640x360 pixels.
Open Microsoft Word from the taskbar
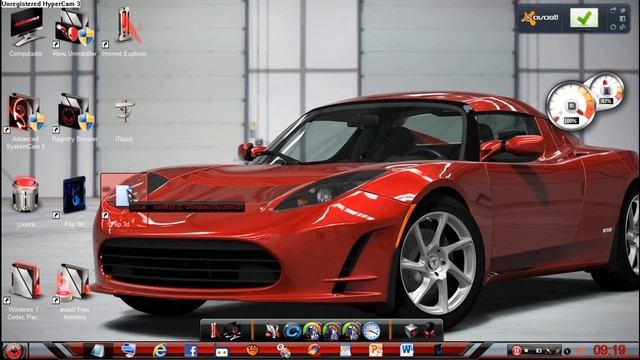[x=407, y=350]
